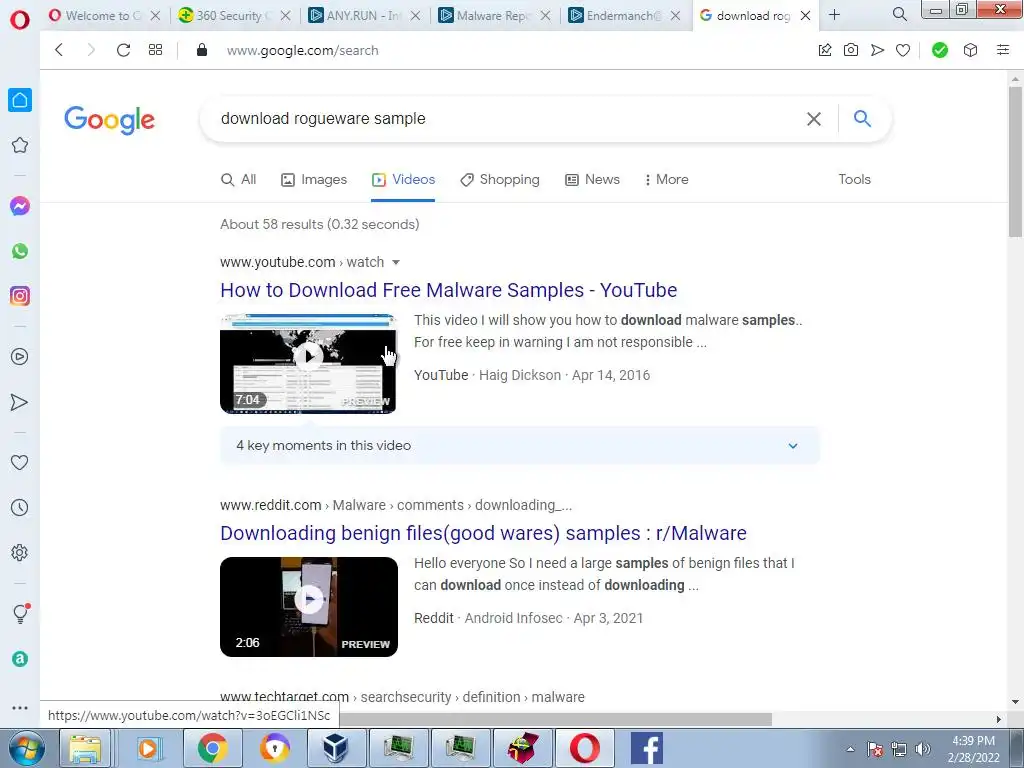The height and width of the screenshot is (768, 1024).
Task: Open sidebar three-dot setup menu
Action: click(20, 708)
